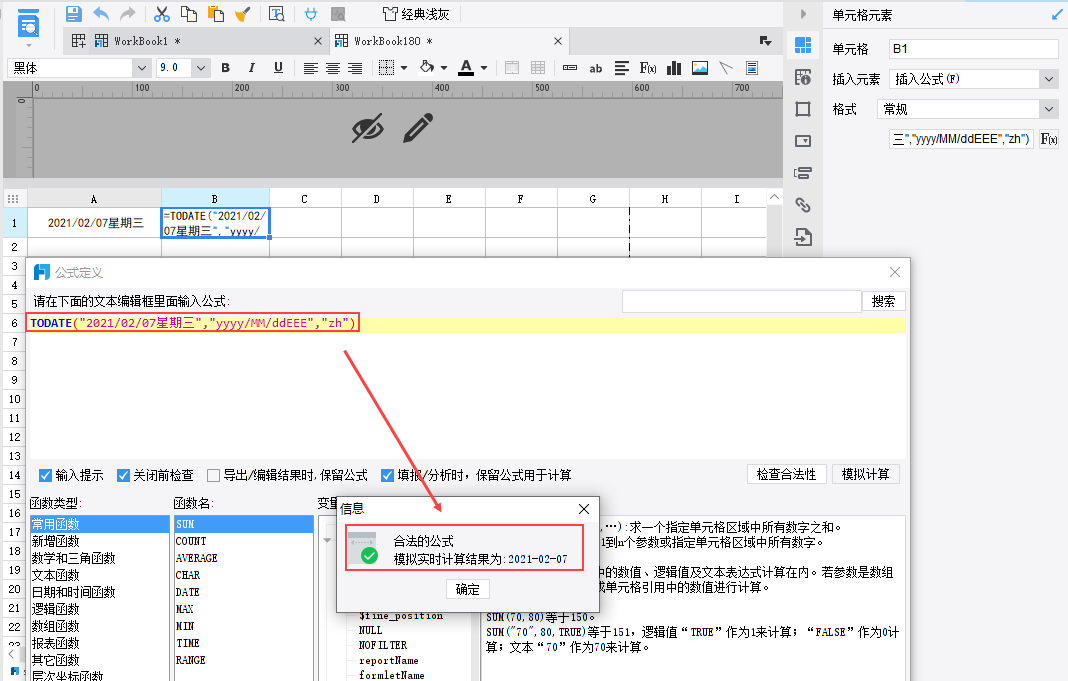Close the WorkBook1 tab

(x=317, y=42)
